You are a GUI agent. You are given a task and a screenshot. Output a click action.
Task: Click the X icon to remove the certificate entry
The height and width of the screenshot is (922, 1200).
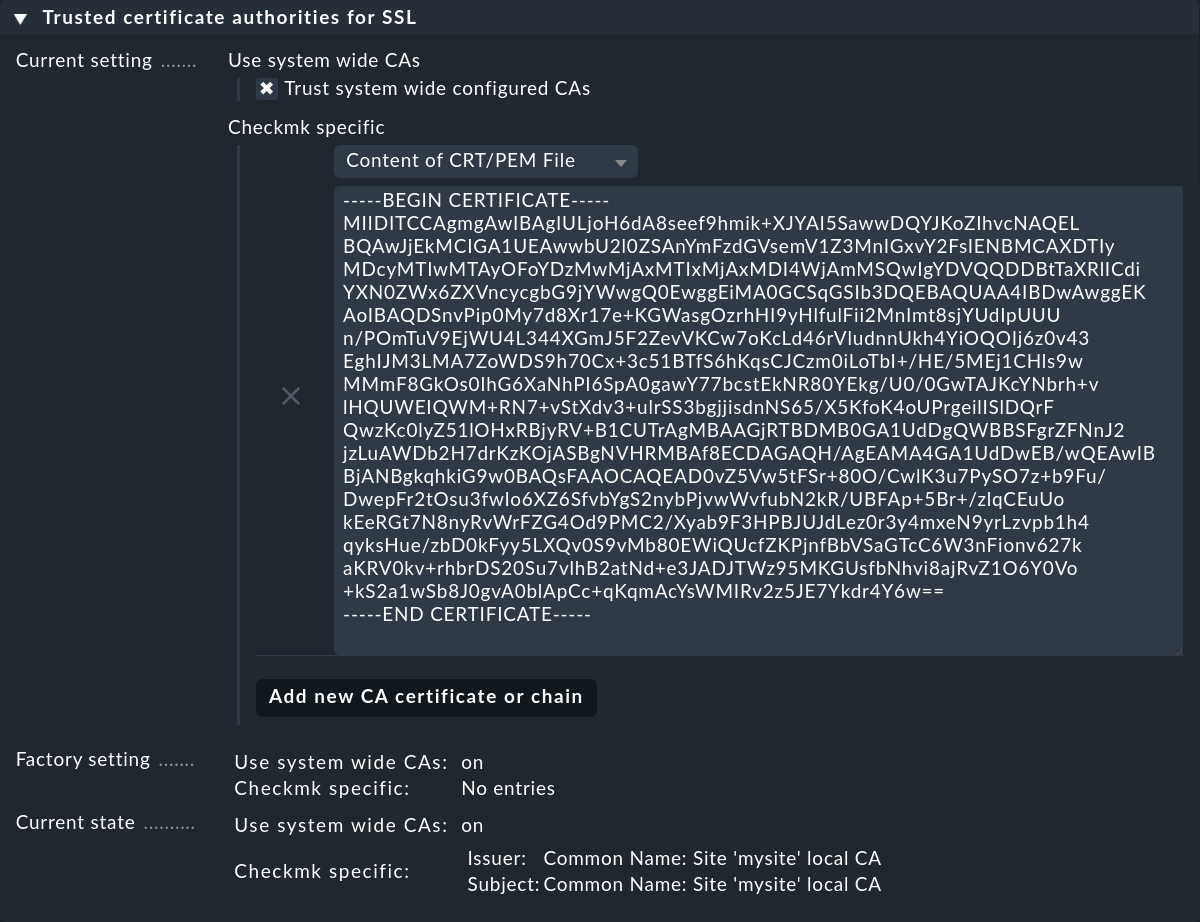(291, 396)
